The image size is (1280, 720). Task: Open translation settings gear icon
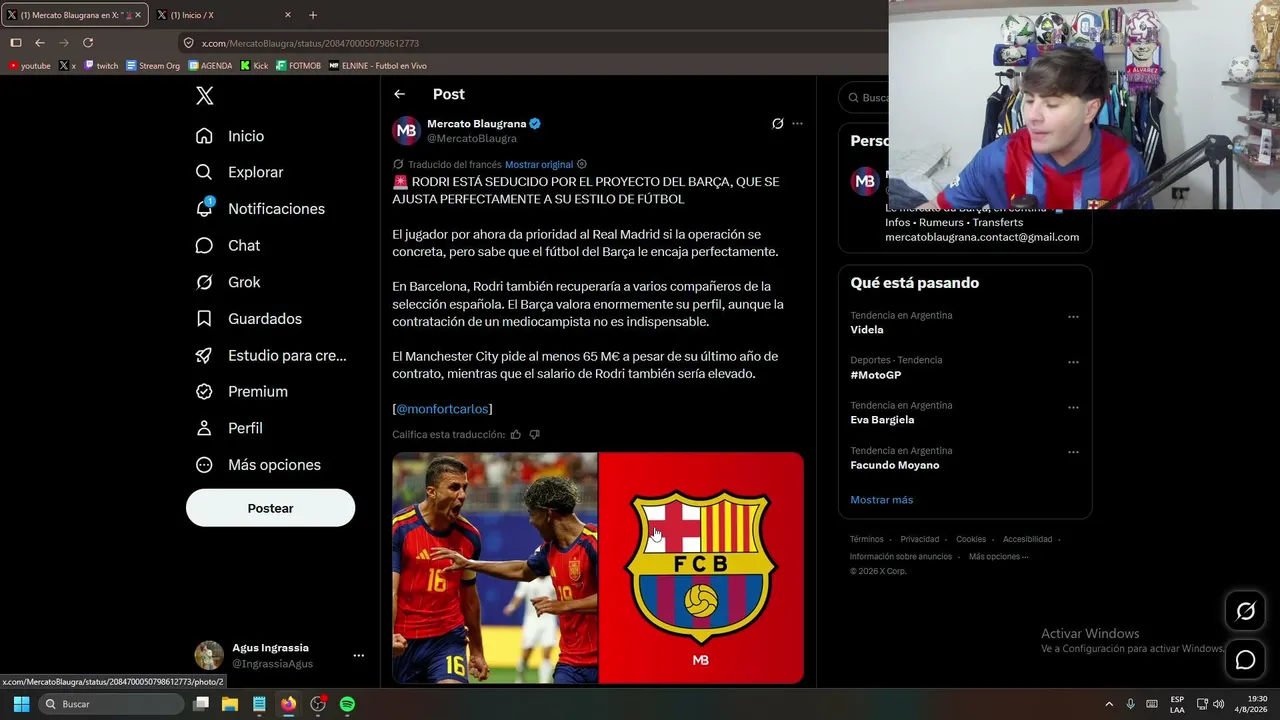[582, 164]
